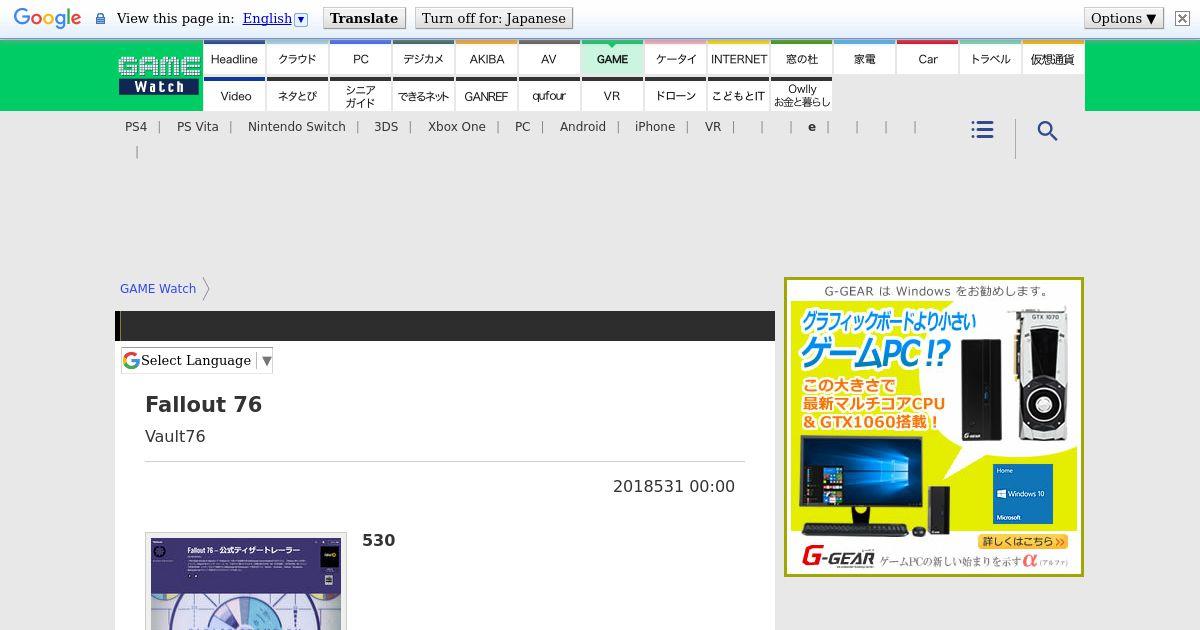The width and height of the screenshot is (1200, 630).
Task: Open the Select Language dropdown
Action: [197, 360]
